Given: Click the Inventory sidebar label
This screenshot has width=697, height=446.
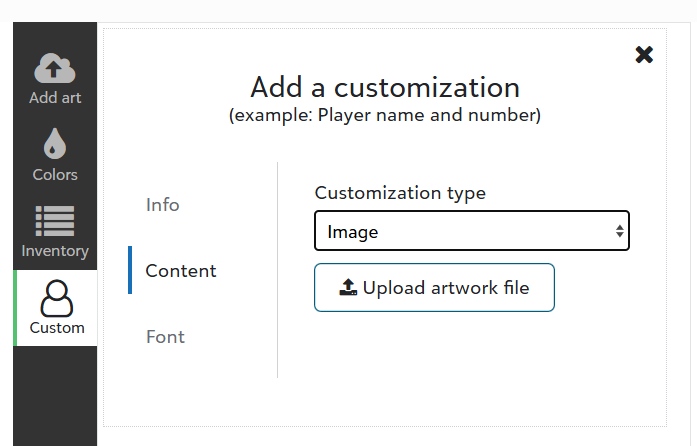Looking at the screenshot, I should [x=55, y=251].
